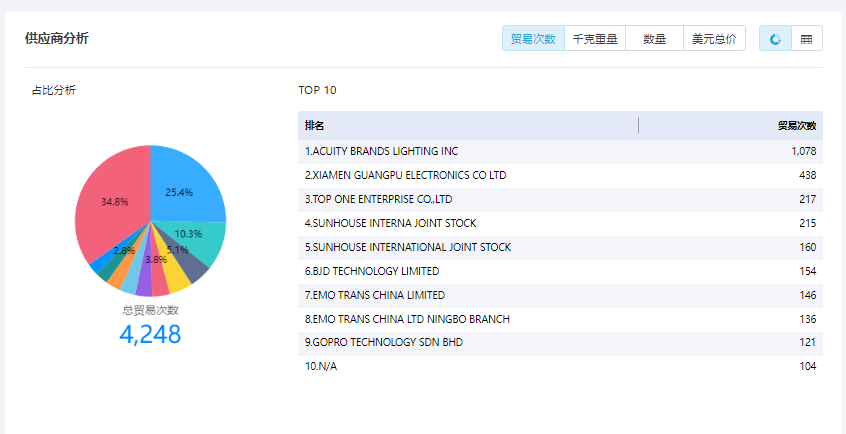Viewport: 846px width, 434px height.
Task: Switch to 数量 metric tab
Action: [654, 38]
